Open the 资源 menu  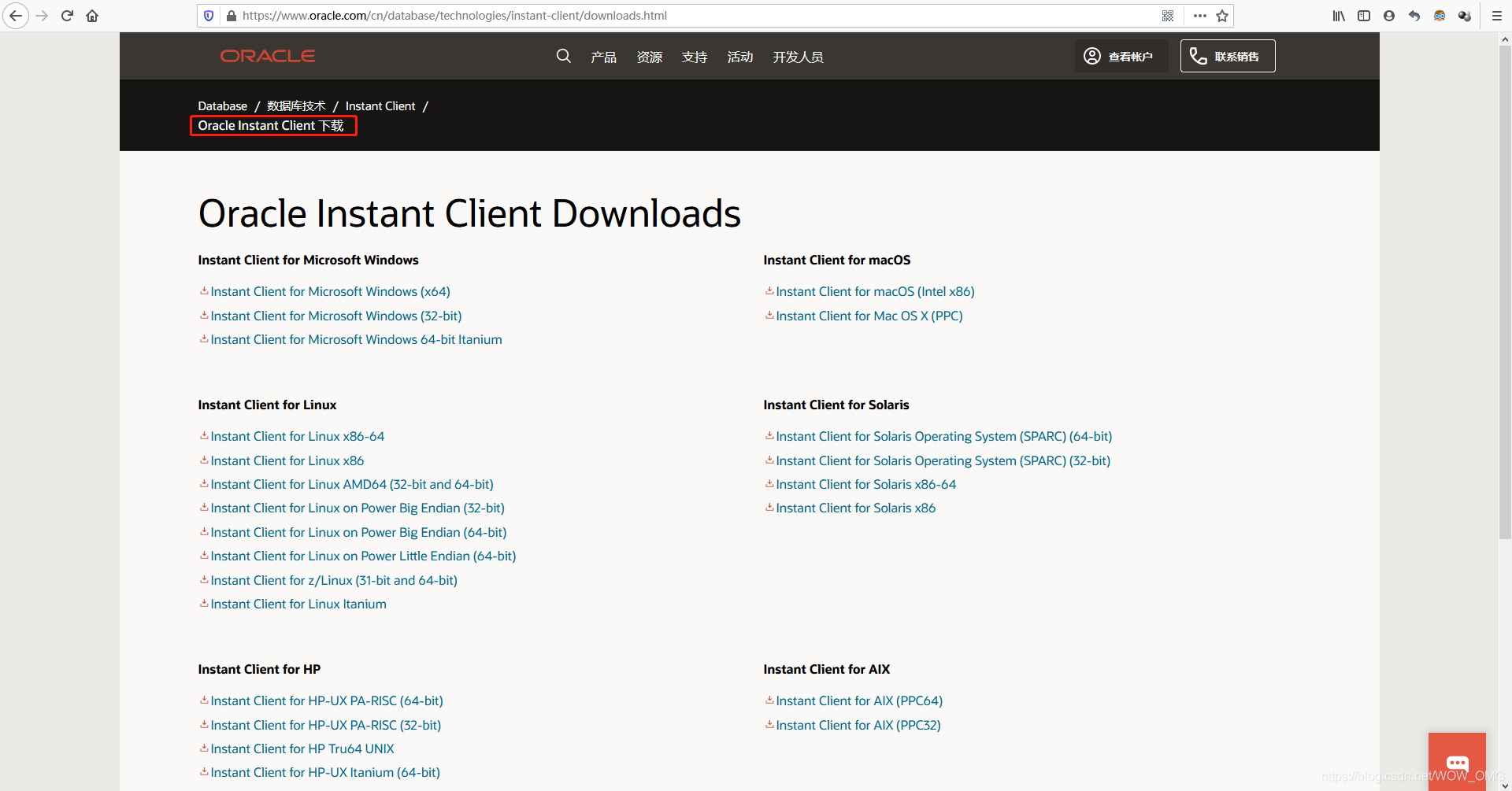[650, 57]
